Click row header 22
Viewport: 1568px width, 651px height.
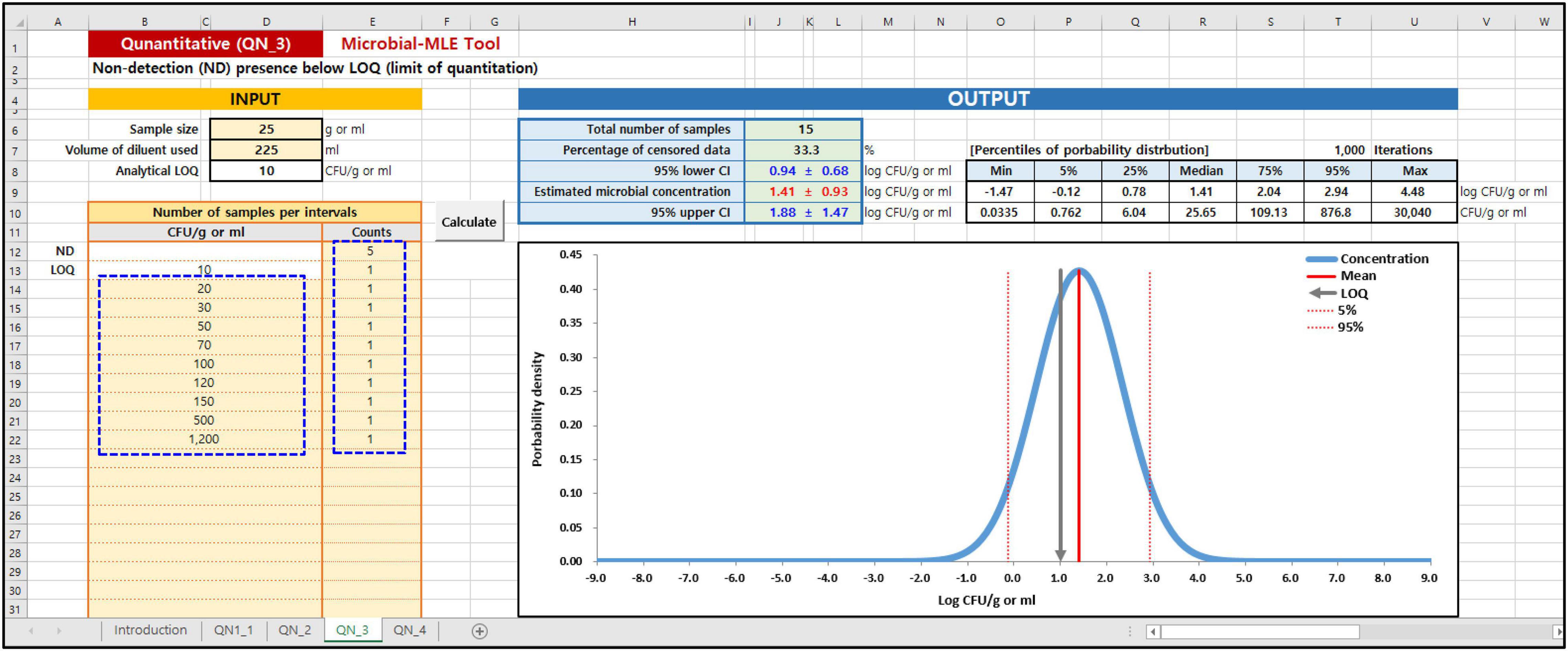coord(16,440)
